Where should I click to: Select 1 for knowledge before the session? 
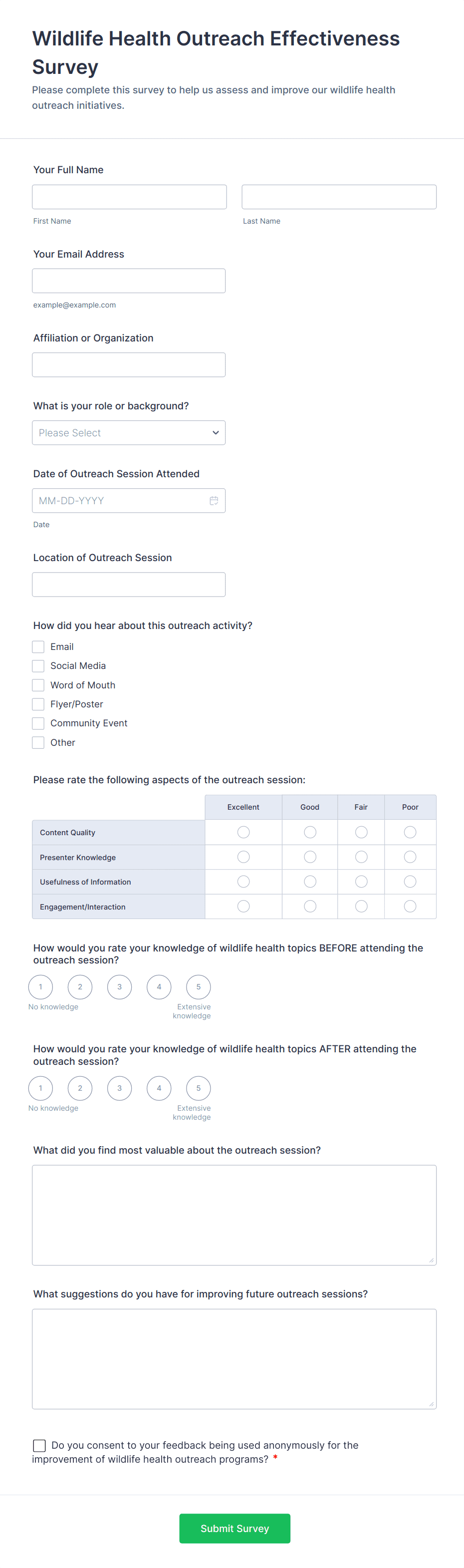tap(40, 987)
